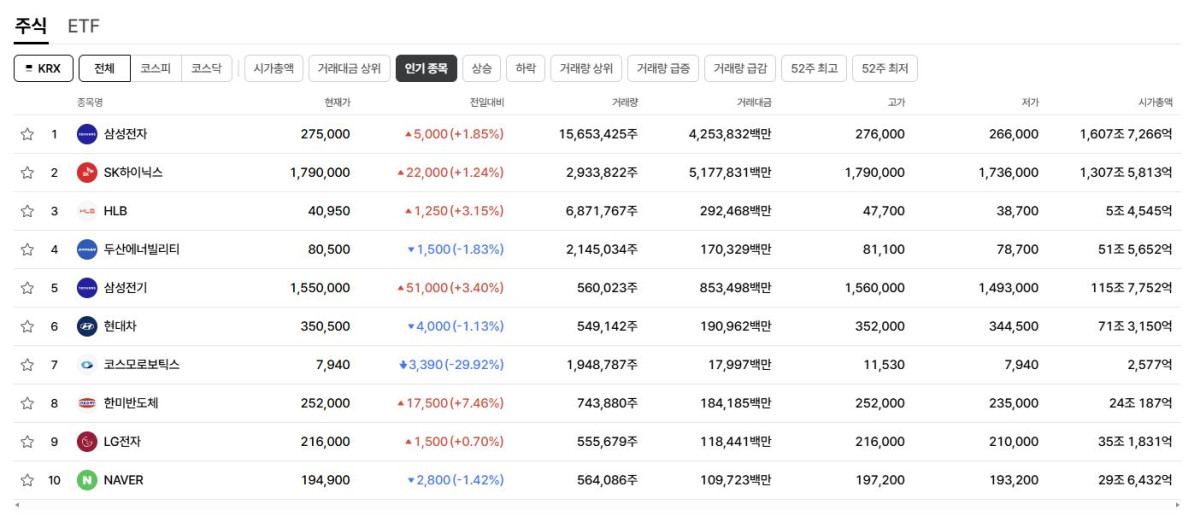Choose the 거래량 급감 filter
The height and width of the screenshot is (522, 1200).
[740, 69]
